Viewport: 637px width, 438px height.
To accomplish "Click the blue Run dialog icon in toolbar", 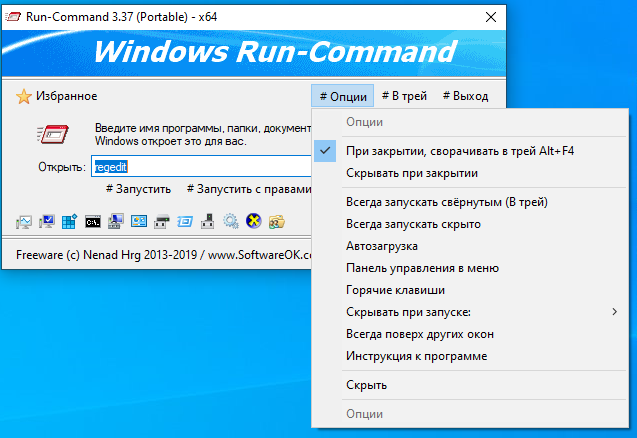I will coord(185,222).
